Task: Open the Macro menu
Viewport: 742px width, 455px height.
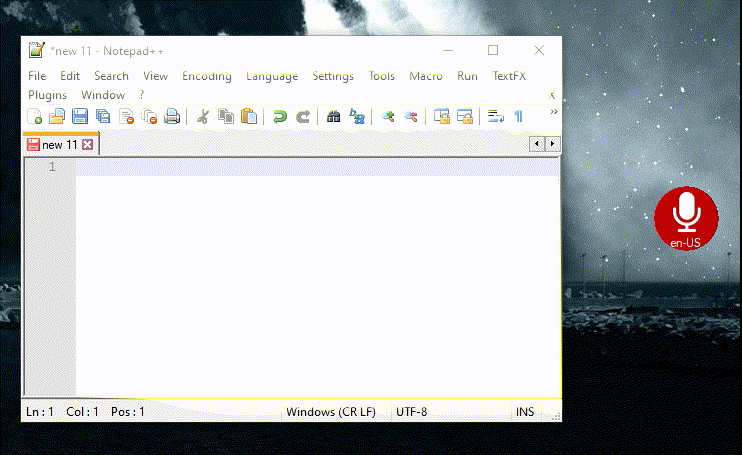Action: [x=426, y=76]
